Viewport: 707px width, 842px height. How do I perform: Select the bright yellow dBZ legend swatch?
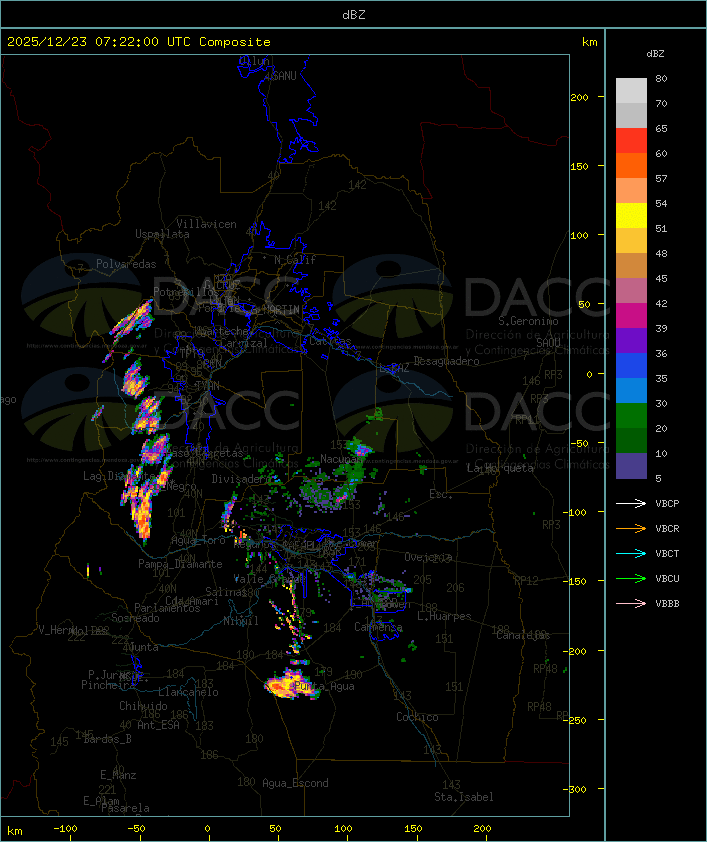631,216
